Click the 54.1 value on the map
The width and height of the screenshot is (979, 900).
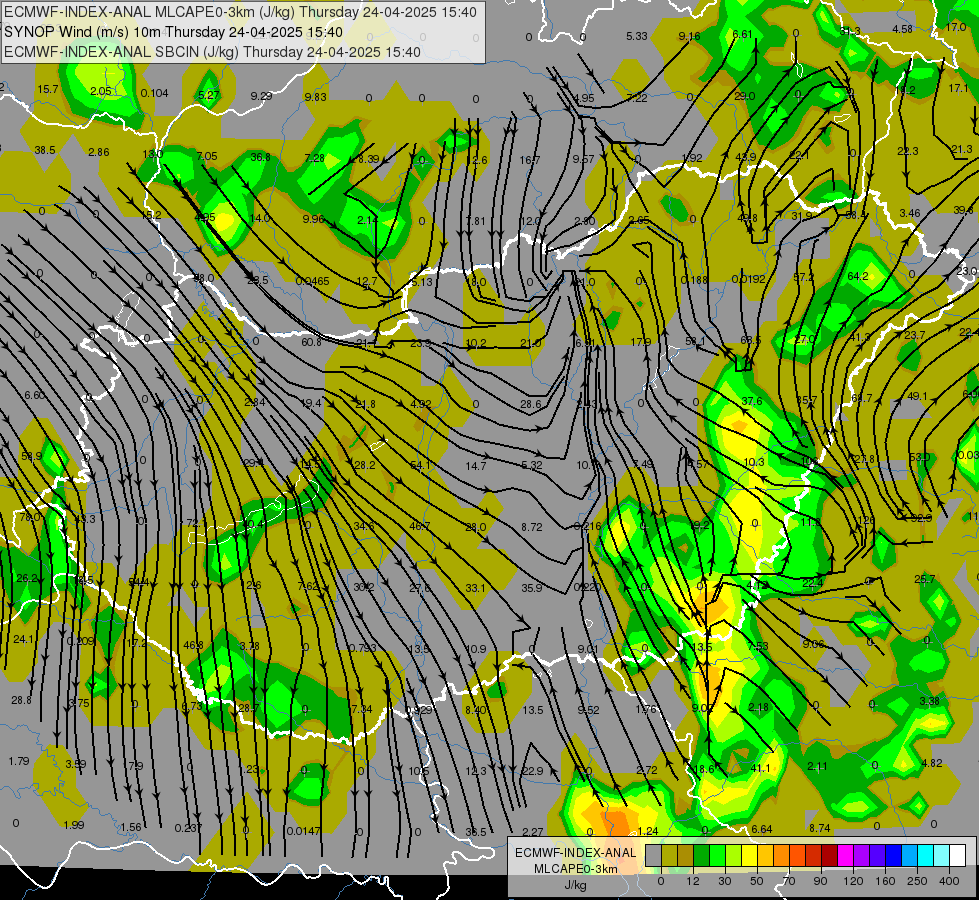(420, 465)
